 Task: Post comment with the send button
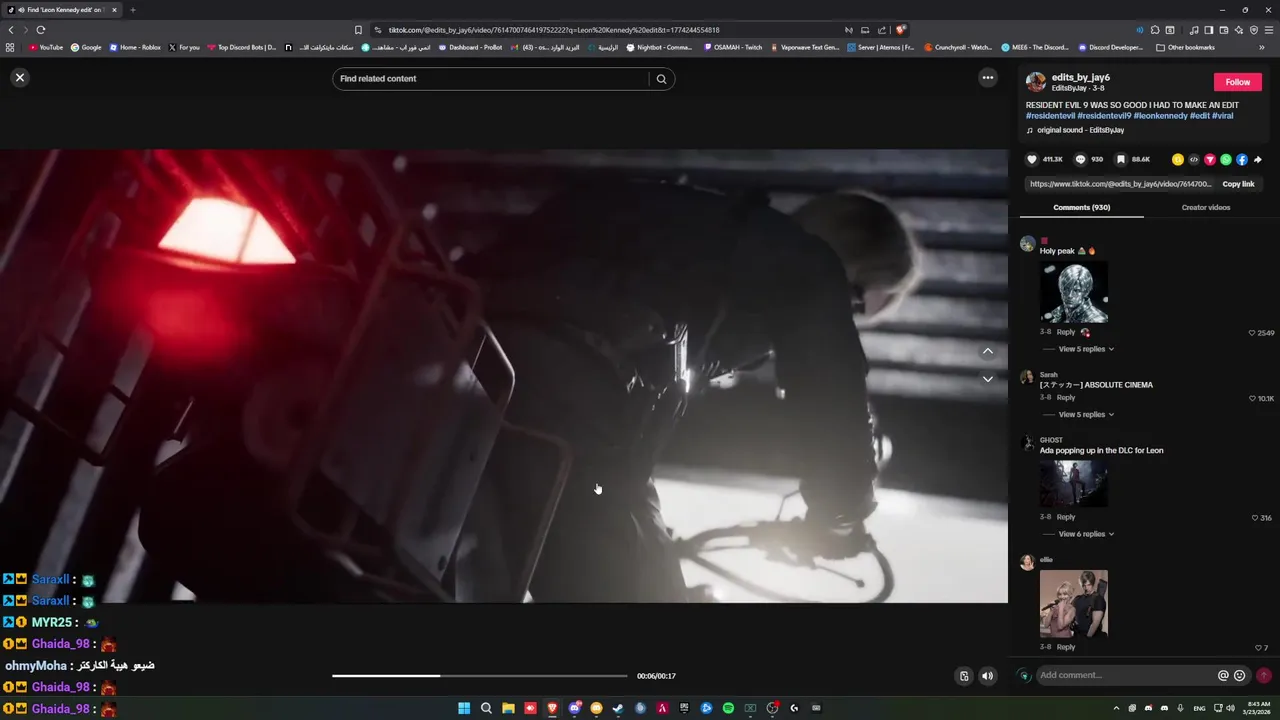(1264, 675)
